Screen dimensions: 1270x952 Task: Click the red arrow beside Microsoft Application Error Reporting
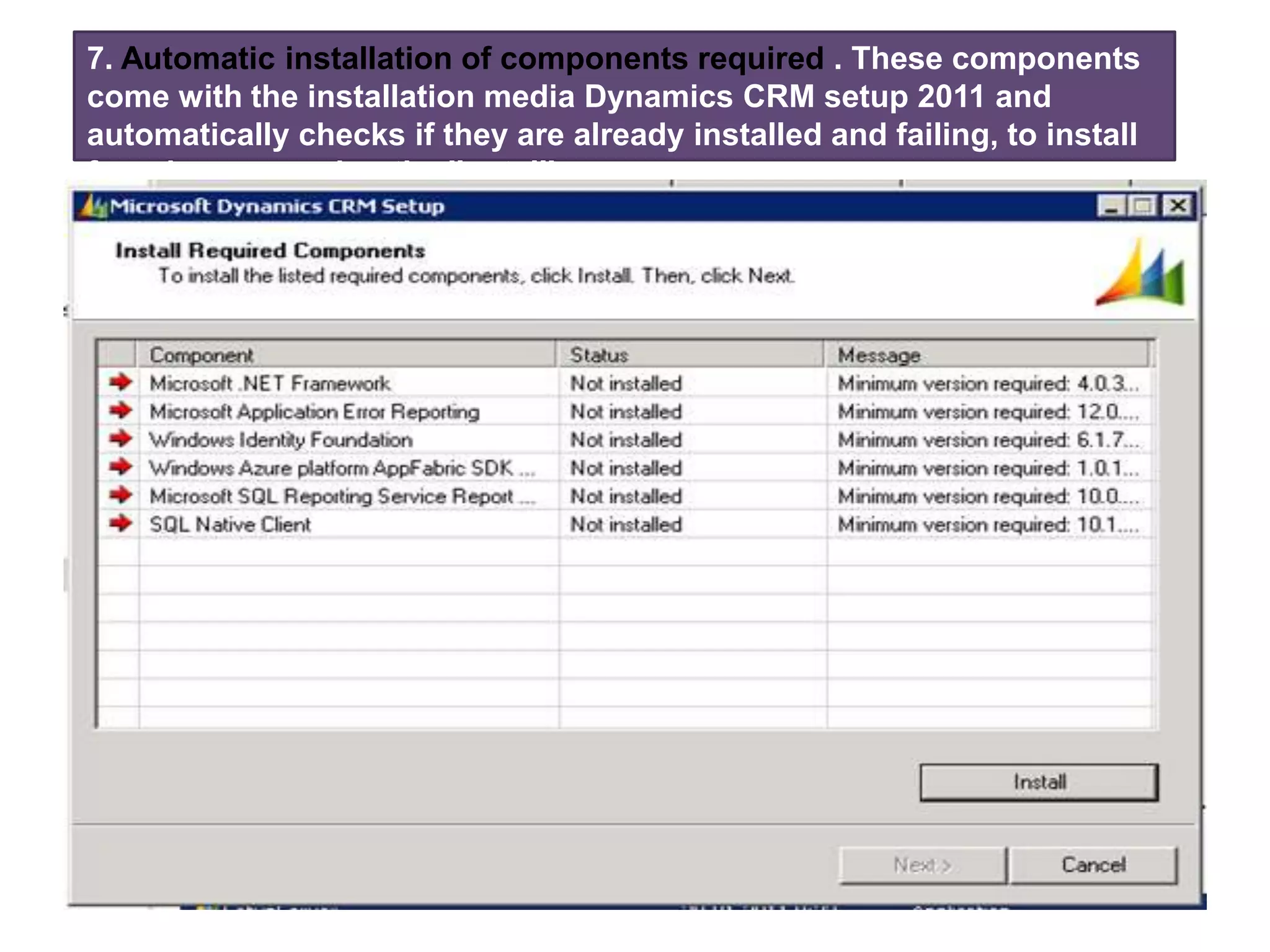[120, 410]
